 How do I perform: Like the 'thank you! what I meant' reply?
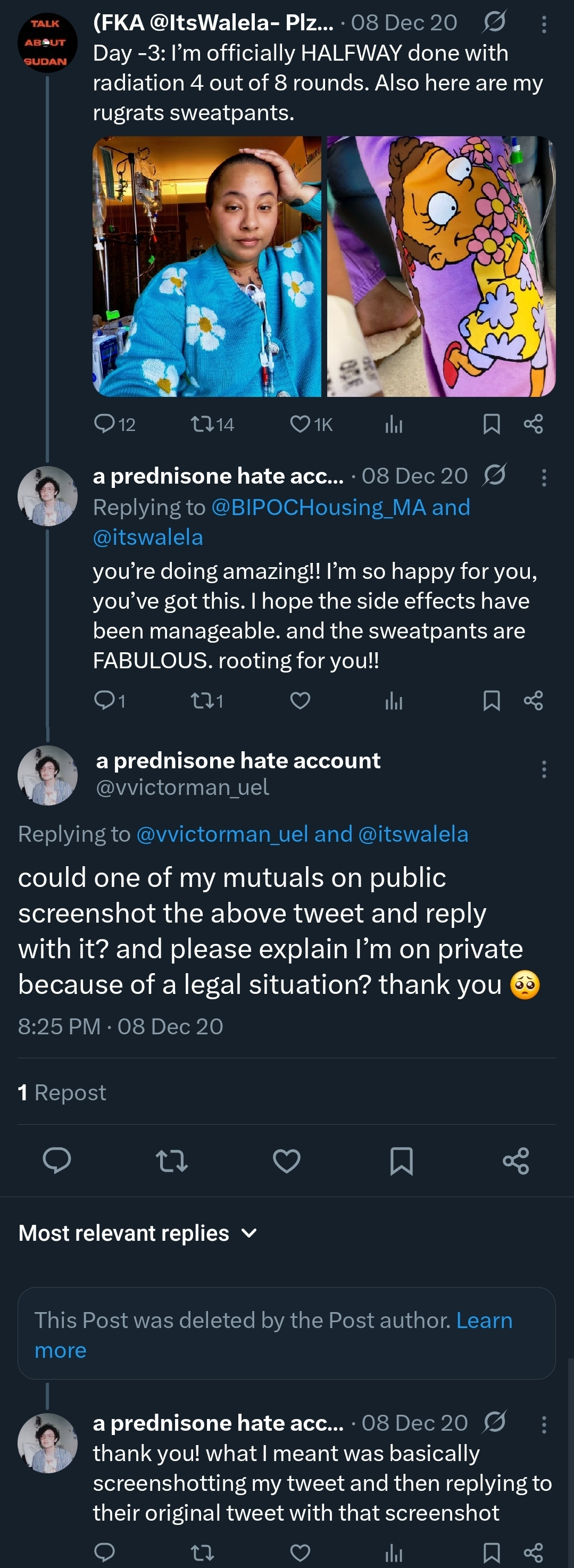click(x=300, y=1552)
